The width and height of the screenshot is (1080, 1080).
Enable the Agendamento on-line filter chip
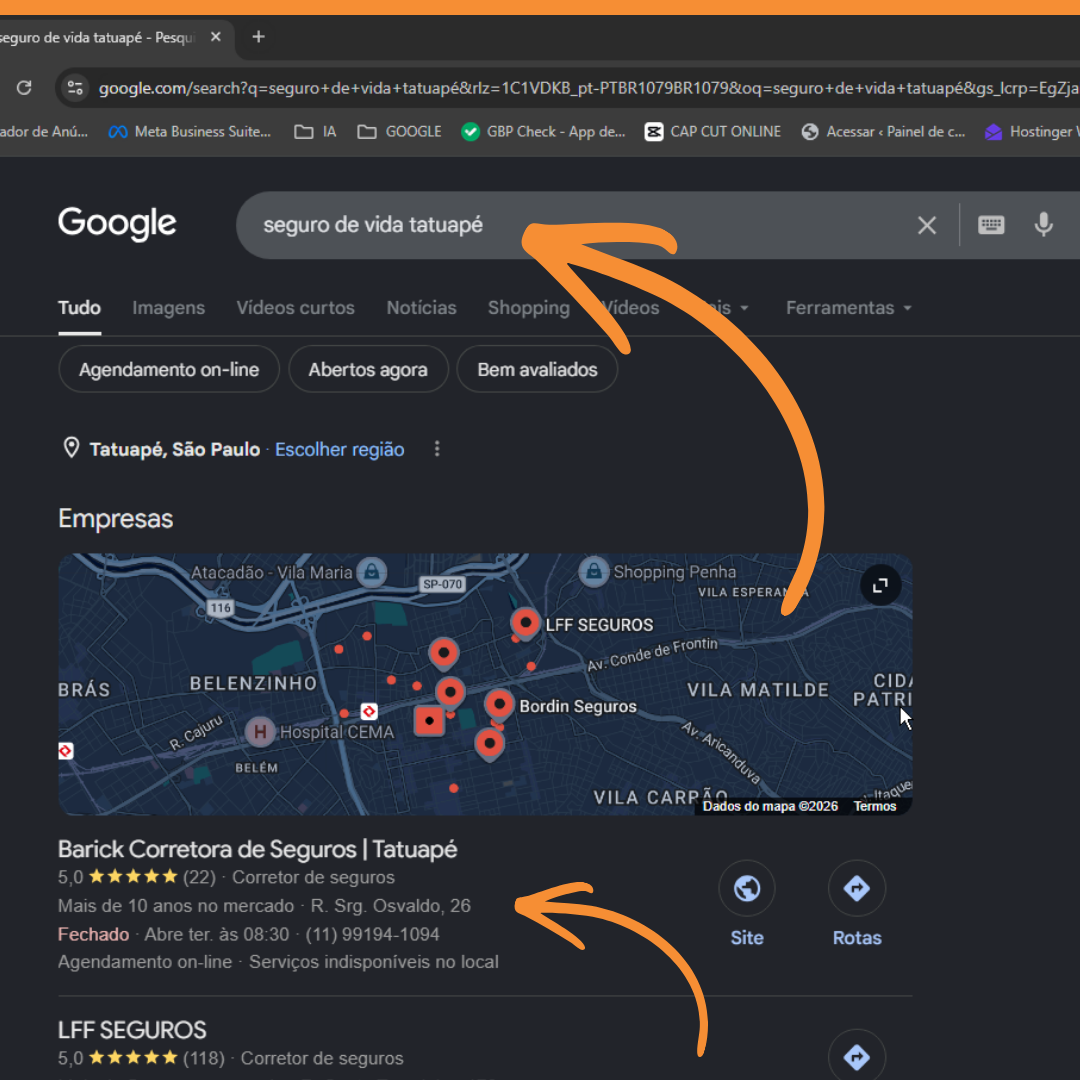[x=169, y=370]
